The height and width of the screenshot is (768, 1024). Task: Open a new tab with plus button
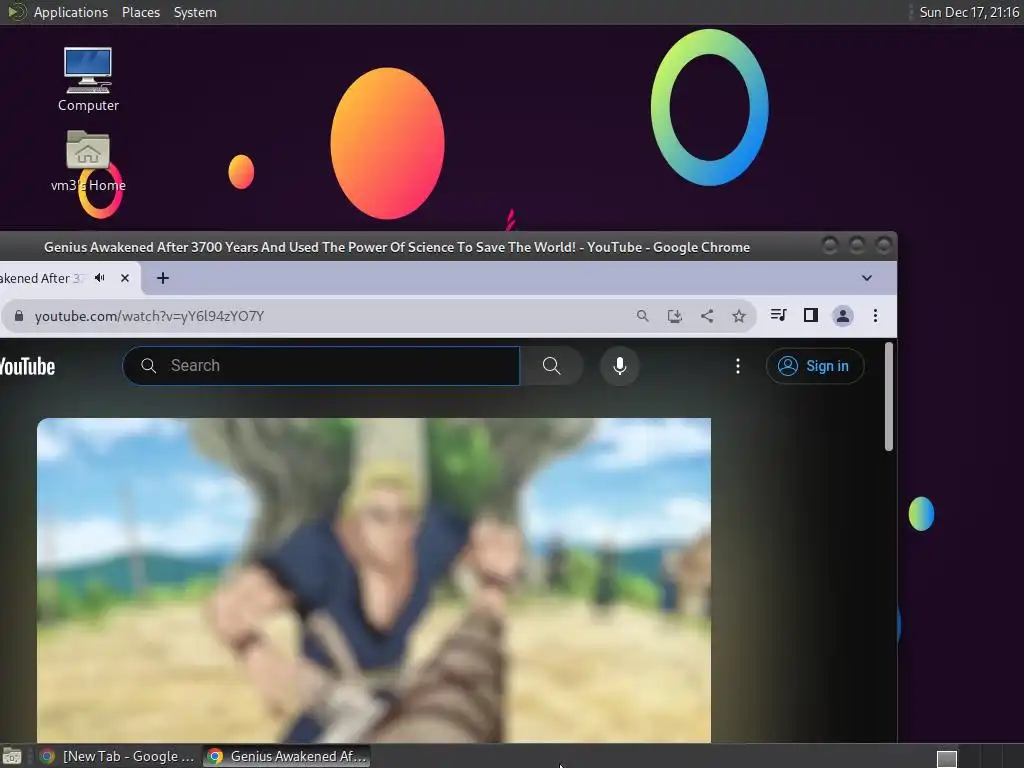click(x=163, y=278)
